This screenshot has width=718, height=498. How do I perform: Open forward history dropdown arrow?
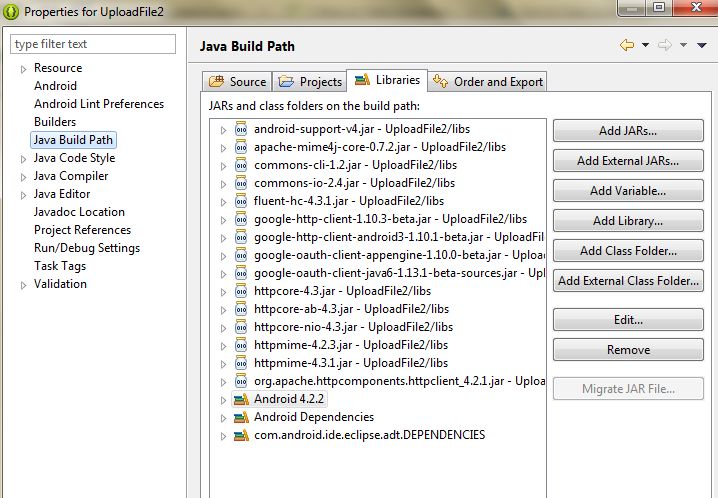(x=683, y=45)
